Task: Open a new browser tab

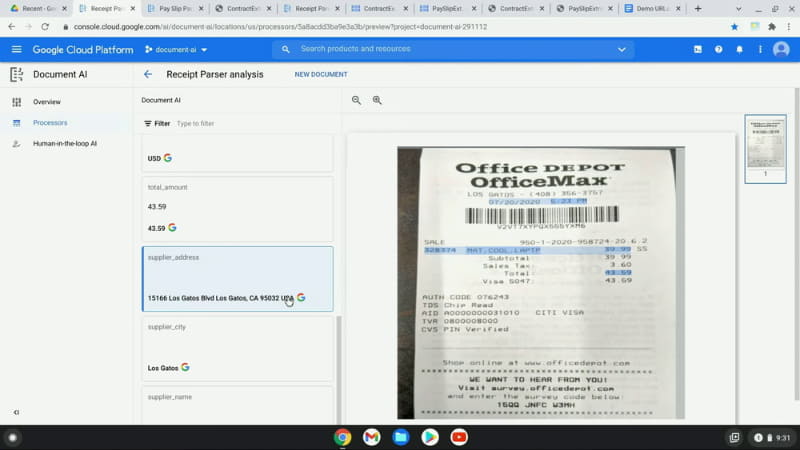Action: click(x=697, y=9)
